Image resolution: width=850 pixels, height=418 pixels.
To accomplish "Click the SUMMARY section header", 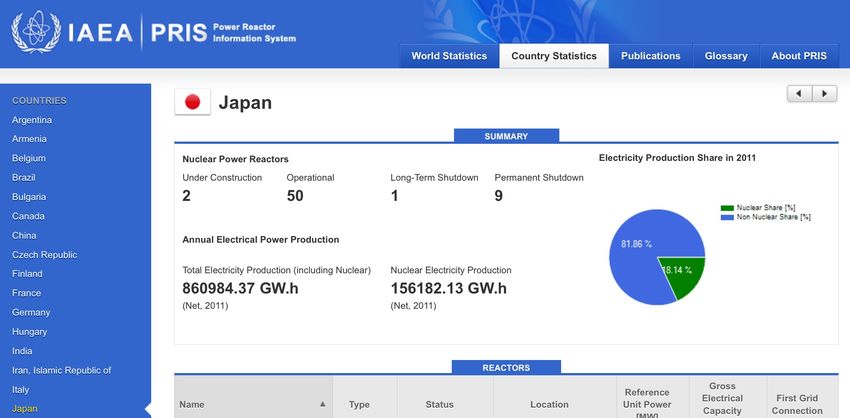I will pos(506,136).
